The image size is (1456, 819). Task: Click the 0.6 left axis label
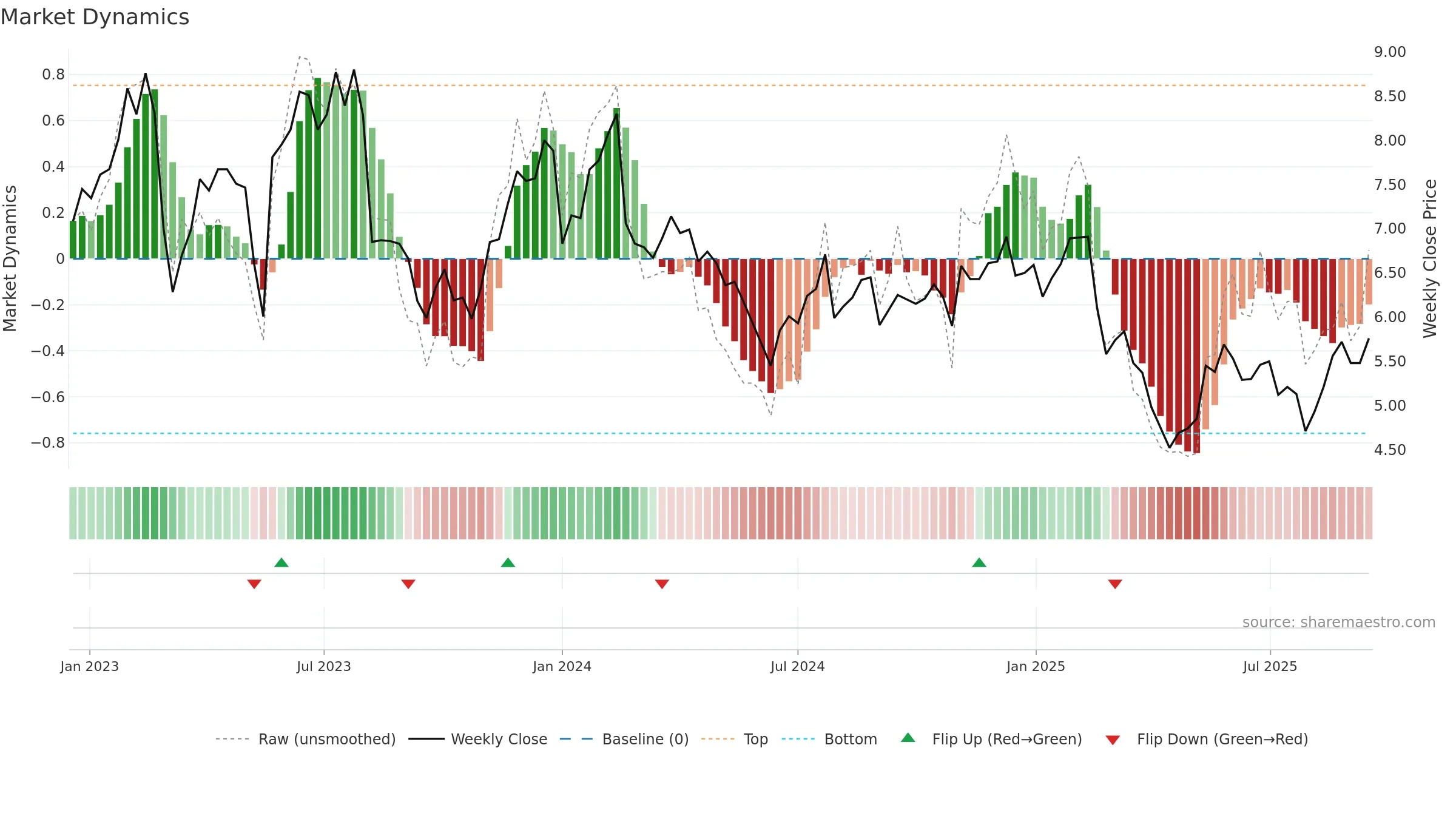[x=53, y=121]
